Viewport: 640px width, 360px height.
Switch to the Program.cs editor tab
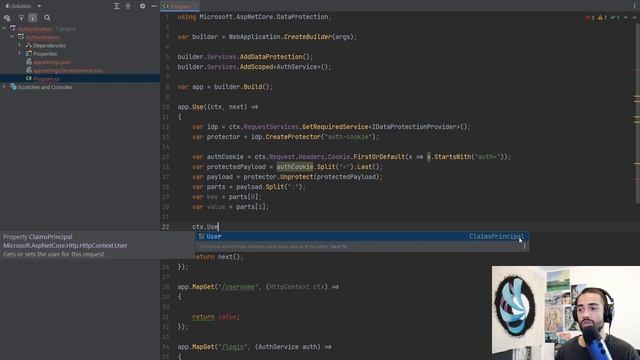click(180, 6)
